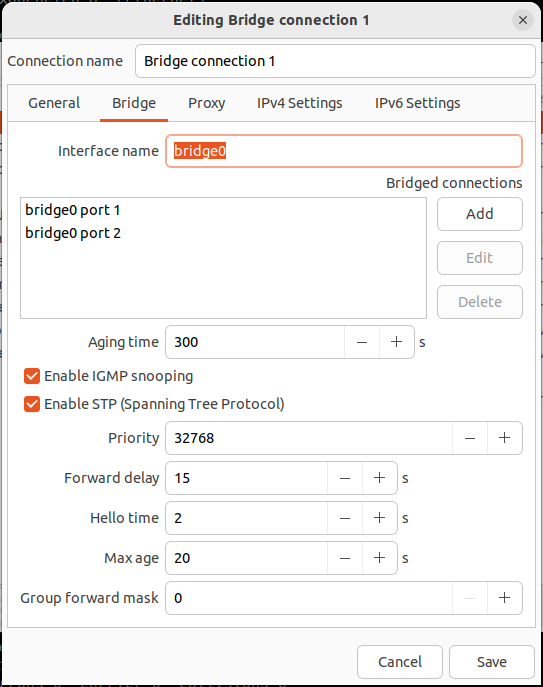Save the bridge connection settings
Screen dimensions: 543x687
pos(492,662)
